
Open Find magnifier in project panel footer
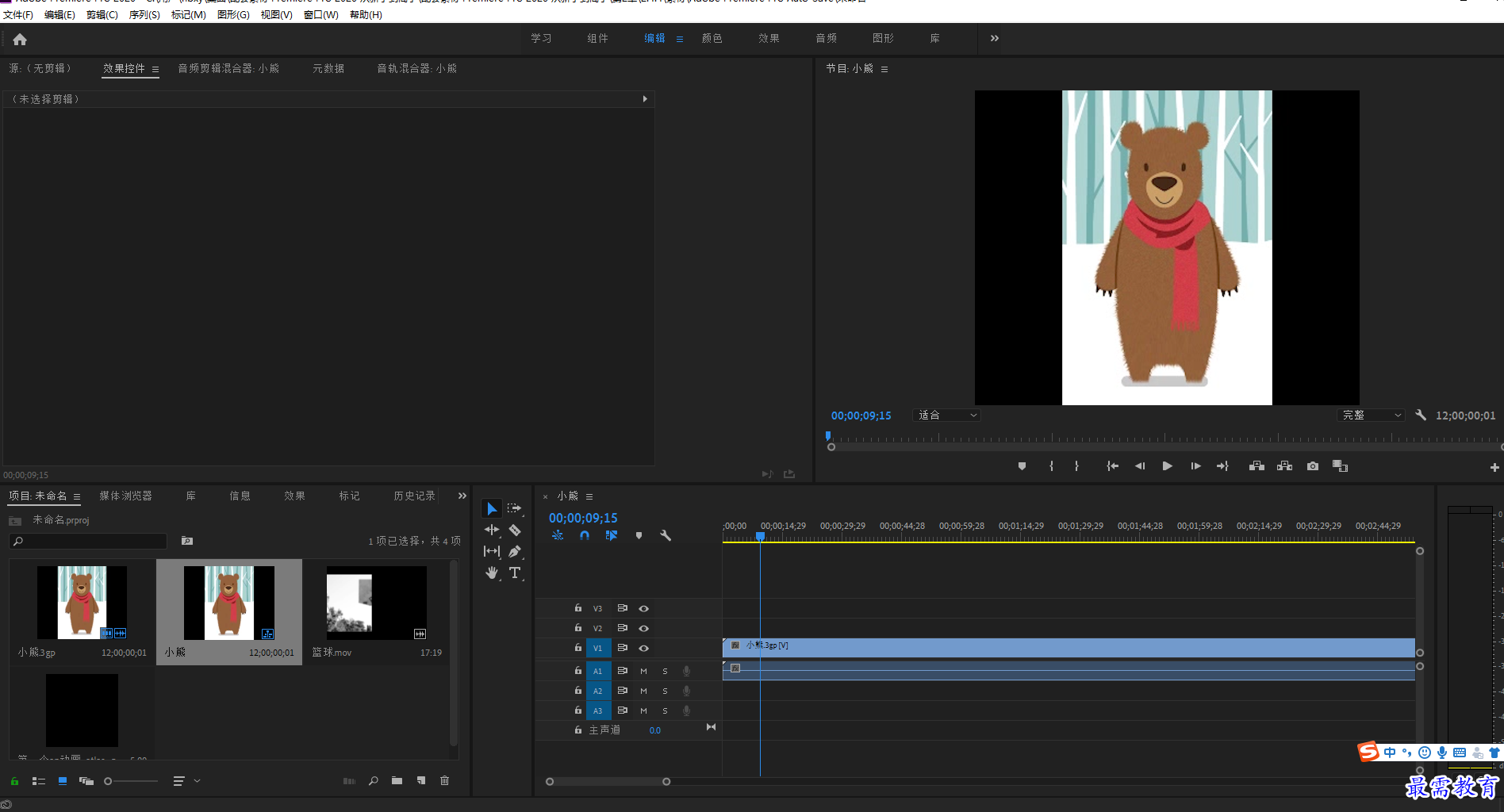point(373,781)
